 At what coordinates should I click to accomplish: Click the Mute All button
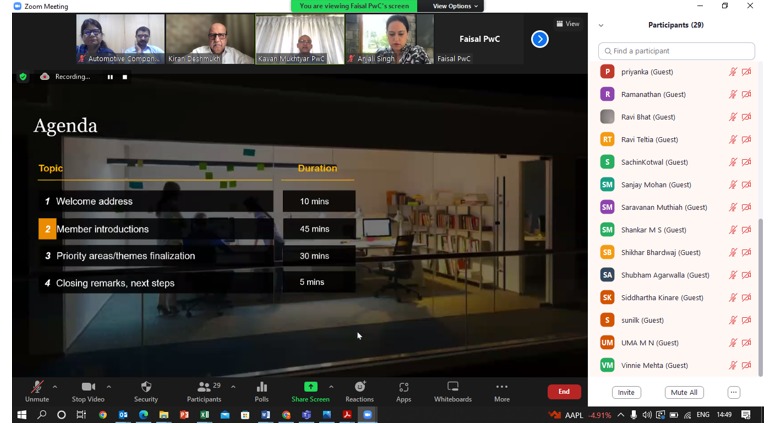click(684, 392)
